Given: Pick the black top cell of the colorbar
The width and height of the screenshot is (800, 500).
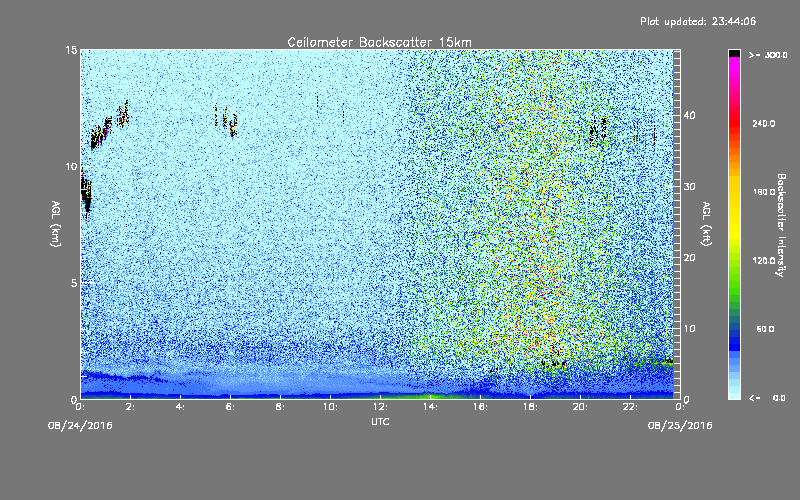Looking at the screenshot, I should (x=734, y=53).
